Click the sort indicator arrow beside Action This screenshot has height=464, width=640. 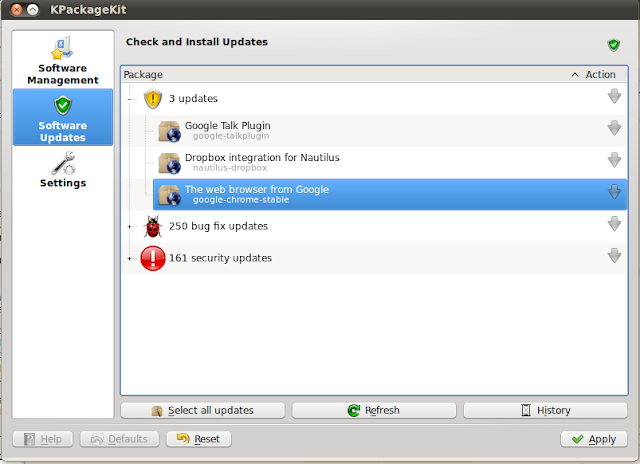tap(575, 75)
